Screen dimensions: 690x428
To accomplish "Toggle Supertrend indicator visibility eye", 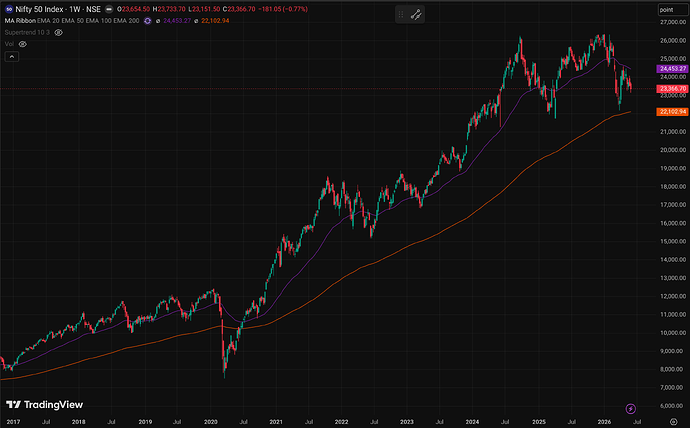I will point(59,33).
